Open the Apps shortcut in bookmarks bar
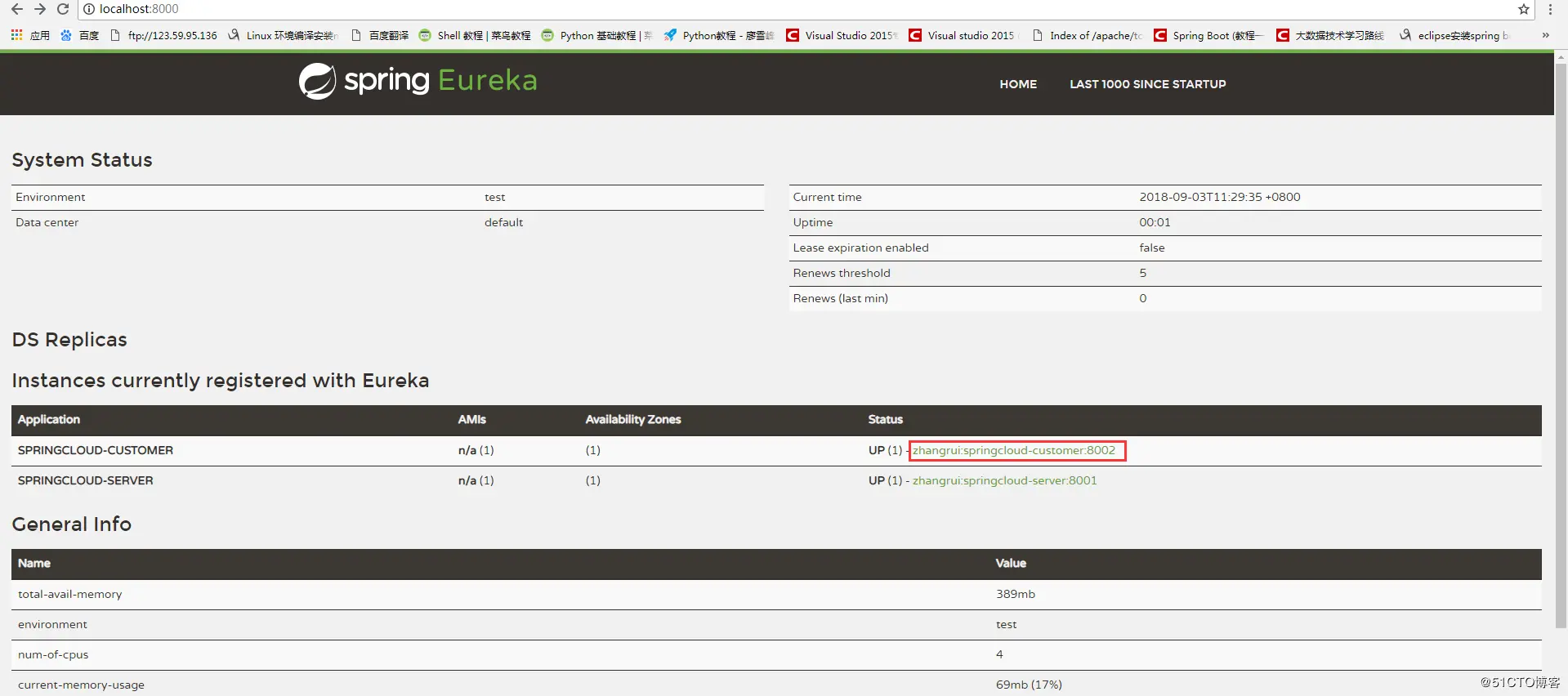This screenshot has width=1568, height=696. tap(30, 35)
